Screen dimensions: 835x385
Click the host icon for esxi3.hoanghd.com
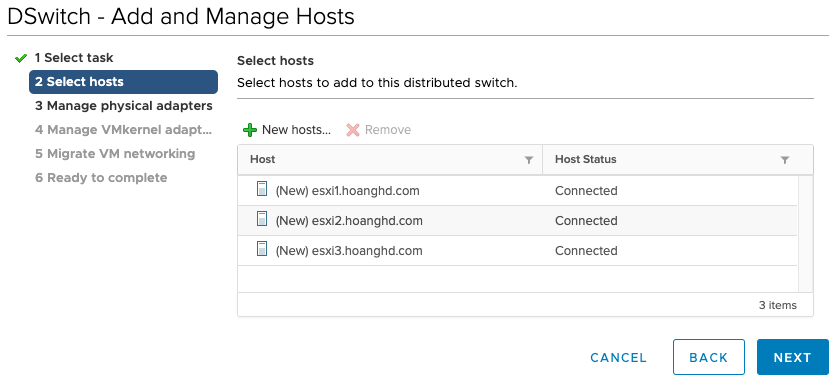(x=262, y=249)
